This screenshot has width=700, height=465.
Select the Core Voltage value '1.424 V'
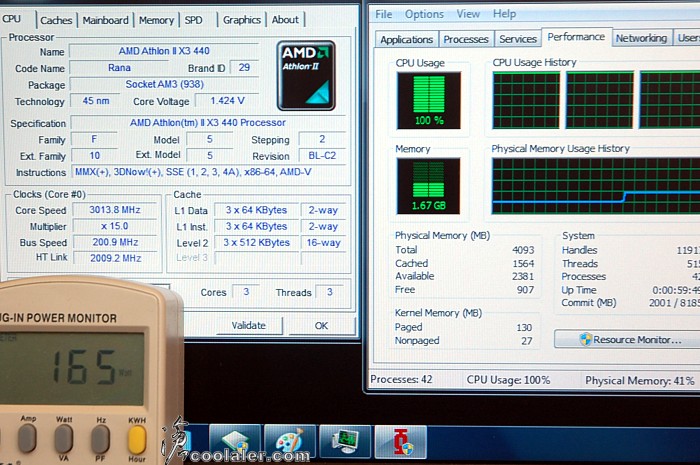(x=228, y=101)
